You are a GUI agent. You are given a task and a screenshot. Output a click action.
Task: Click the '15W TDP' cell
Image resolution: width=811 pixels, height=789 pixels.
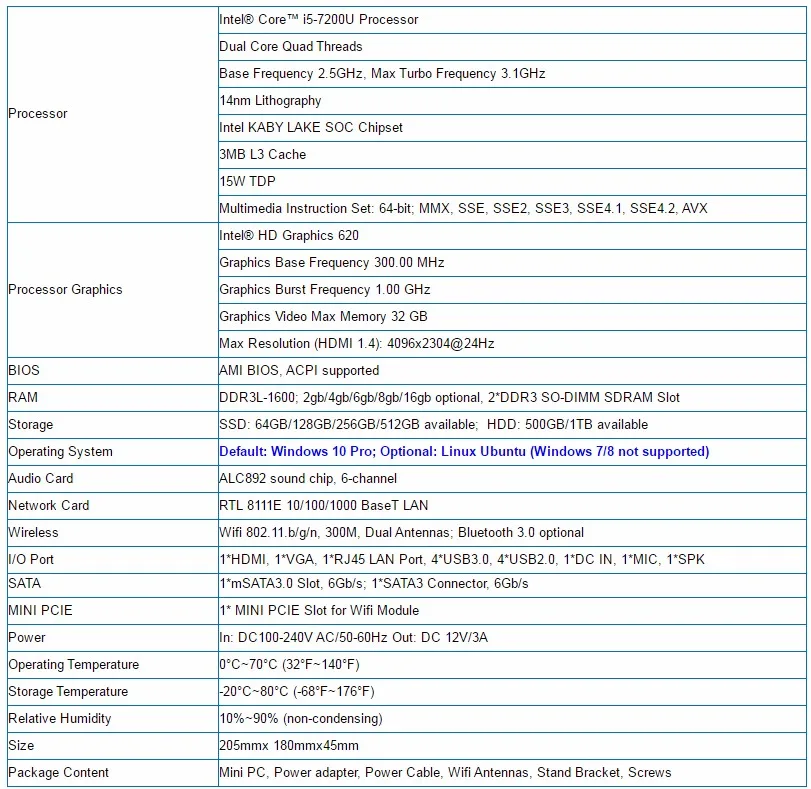512,181
